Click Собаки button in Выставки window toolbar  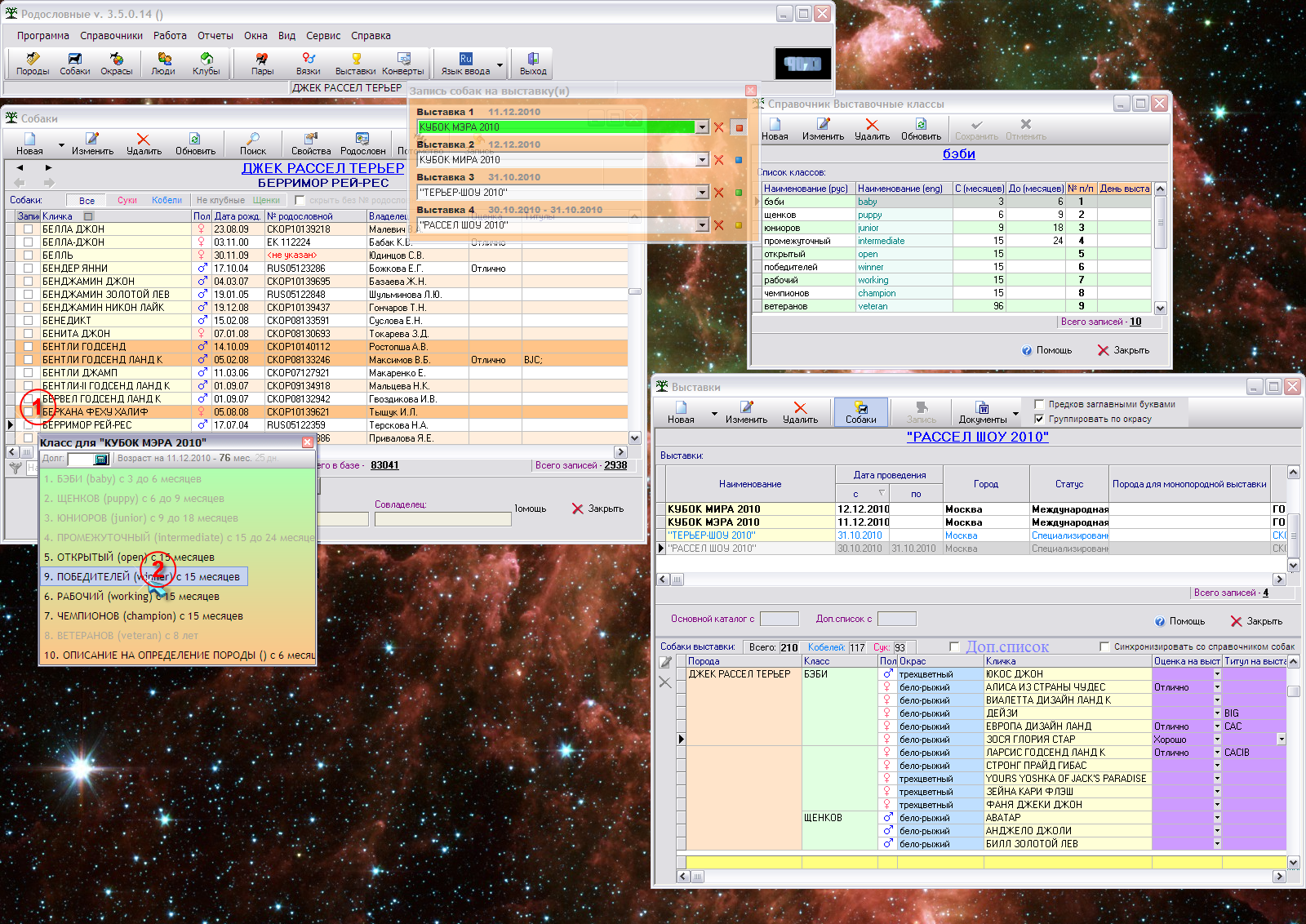(x=861, y=412)
